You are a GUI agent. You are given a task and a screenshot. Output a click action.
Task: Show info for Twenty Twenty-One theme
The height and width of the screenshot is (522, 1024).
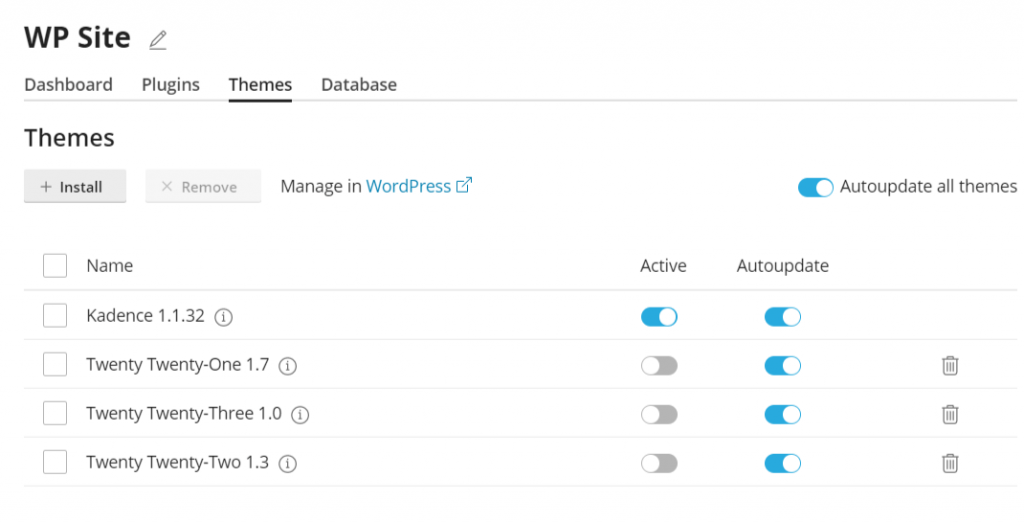288,366
